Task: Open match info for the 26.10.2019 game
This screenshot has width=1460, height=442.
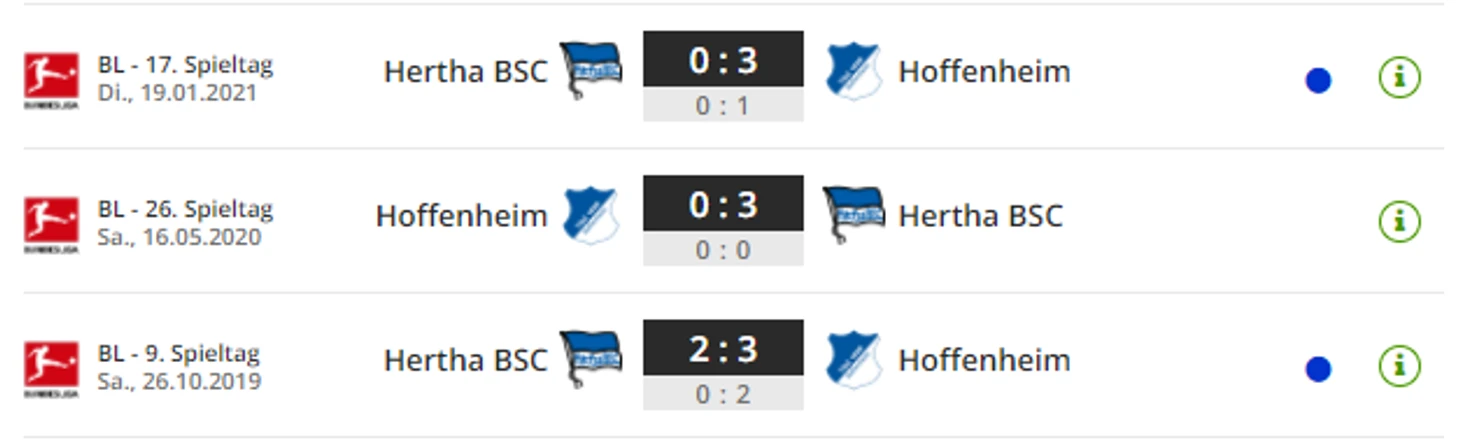Action: [1399, 365]
